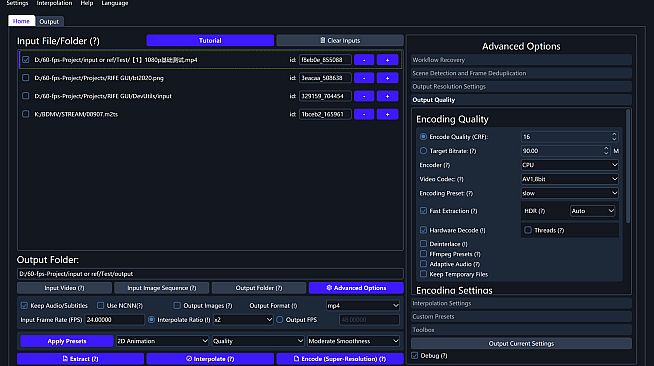Expand Output Resolution Settings section
This screenshot has height=366, width=654.
coord(521,86)
